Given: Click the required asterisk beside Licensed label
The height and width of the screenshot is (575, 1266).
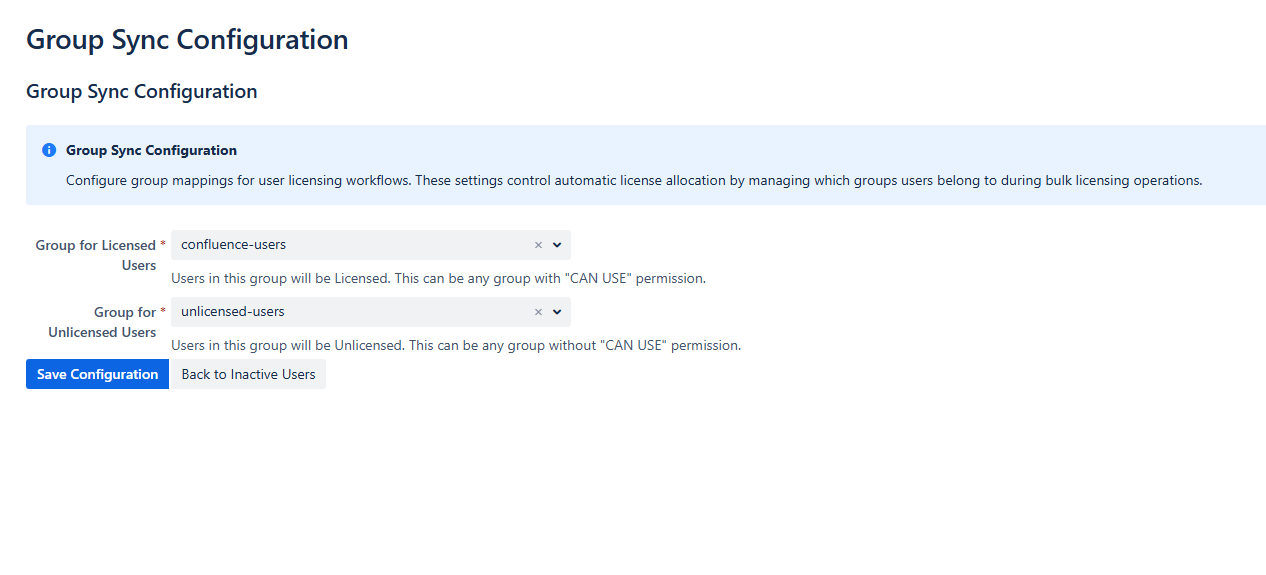Looking at the screenshot, I should [x=163, y=244].
